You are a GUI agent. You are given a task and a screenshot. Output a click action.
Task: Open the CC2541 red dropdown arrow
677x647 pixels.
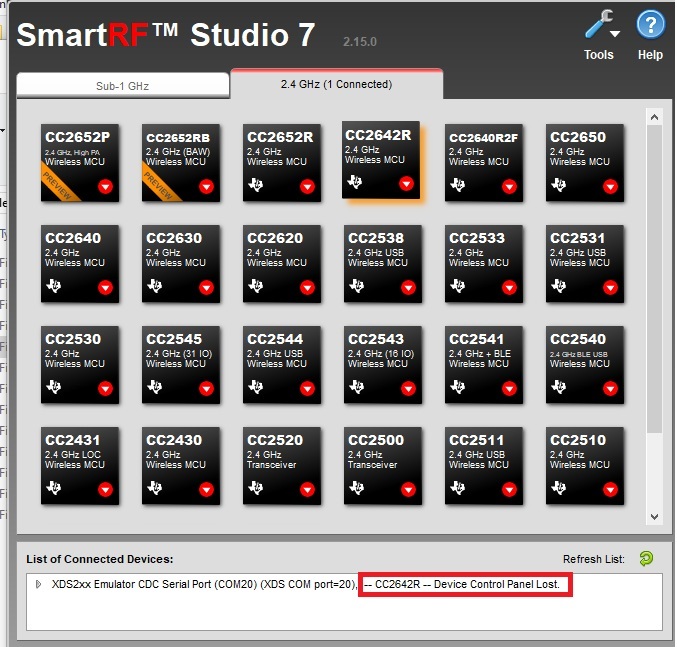point(509,388)
